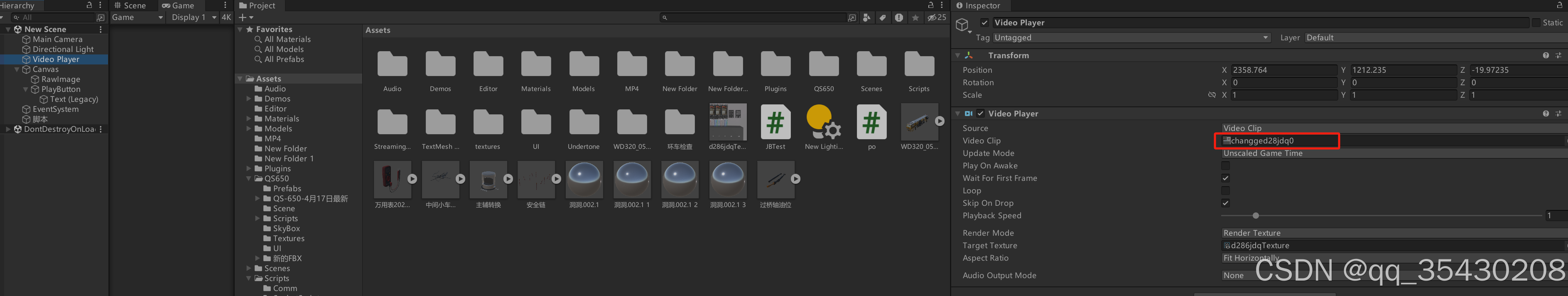This screenshot has width=1568, height=296.
Task: Click the GameObject icon in Inspector
Action: tap(962, 25)
